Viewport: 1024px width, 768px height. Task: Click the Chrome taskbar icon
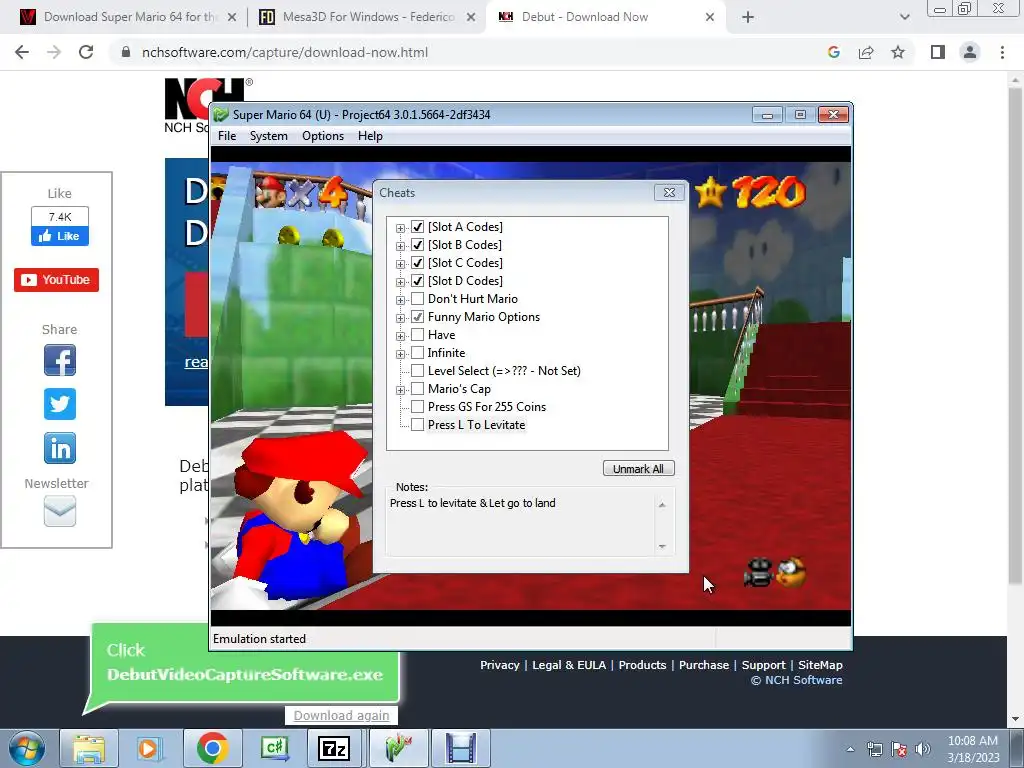coord(212,748)
